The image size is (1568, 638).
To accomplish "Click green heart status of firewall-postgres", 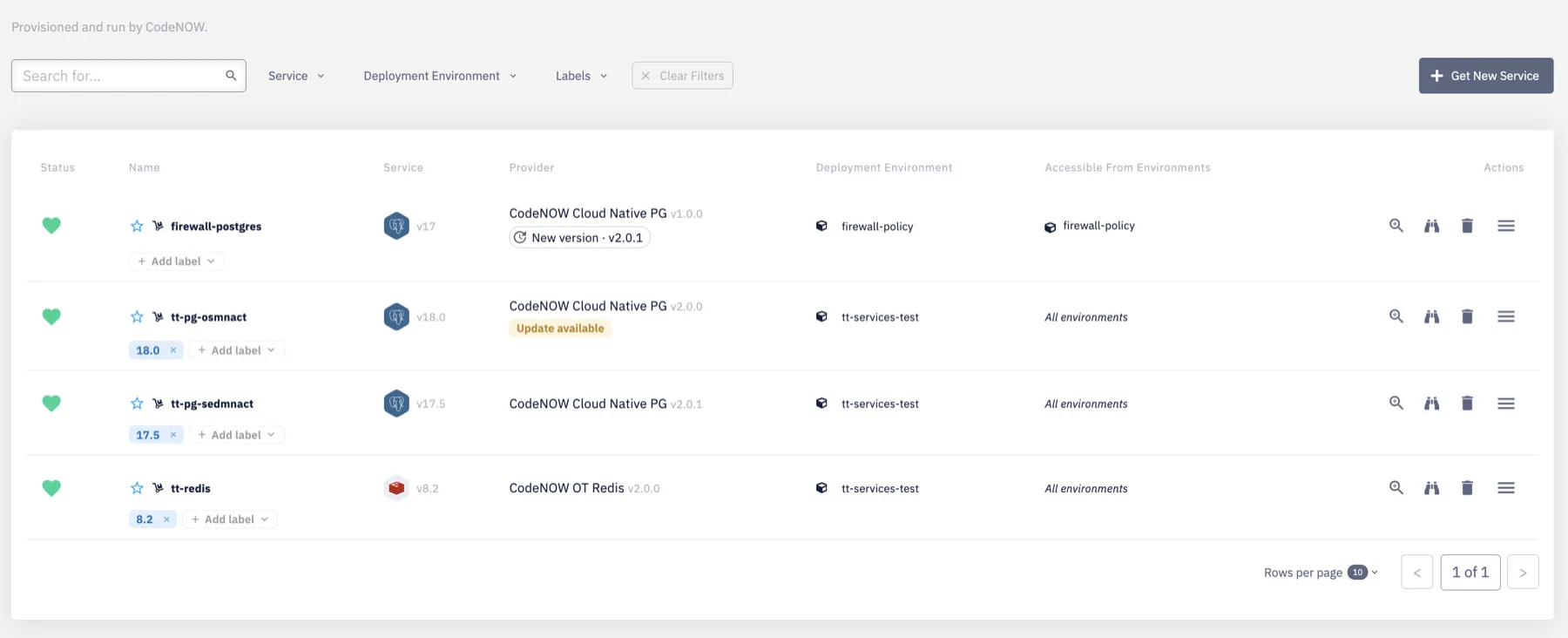I will [51, 226].
